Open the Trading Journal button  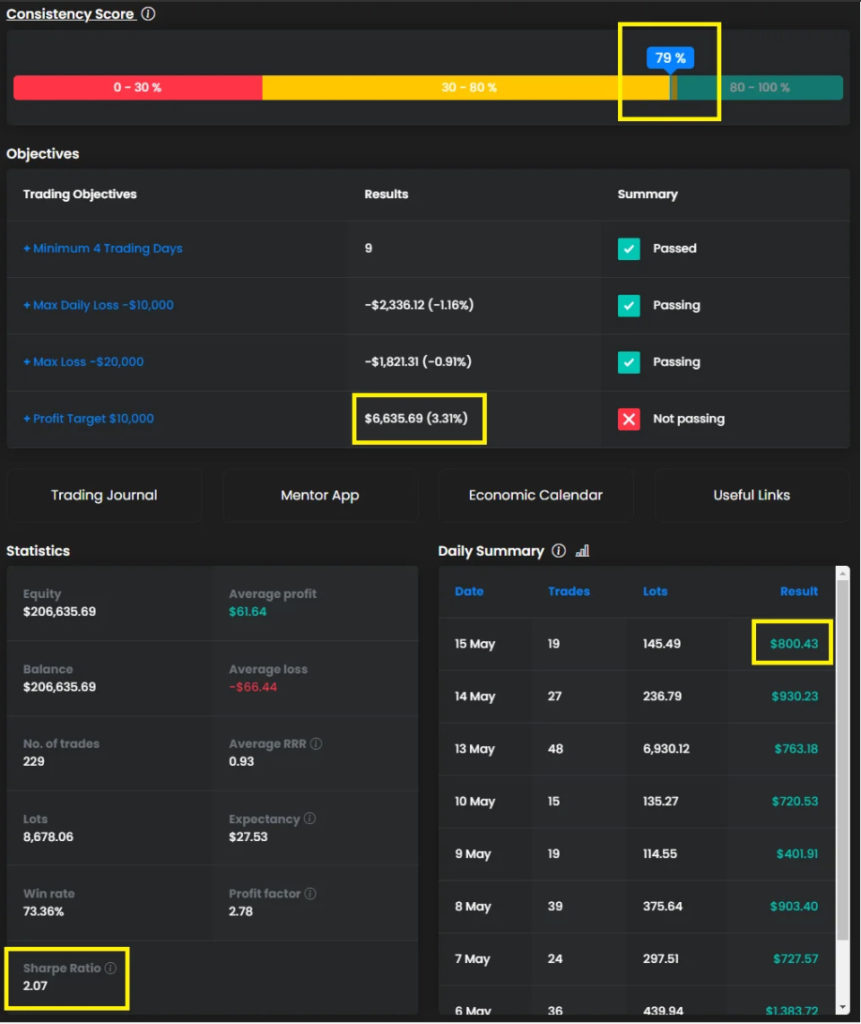tap(104, 495)
